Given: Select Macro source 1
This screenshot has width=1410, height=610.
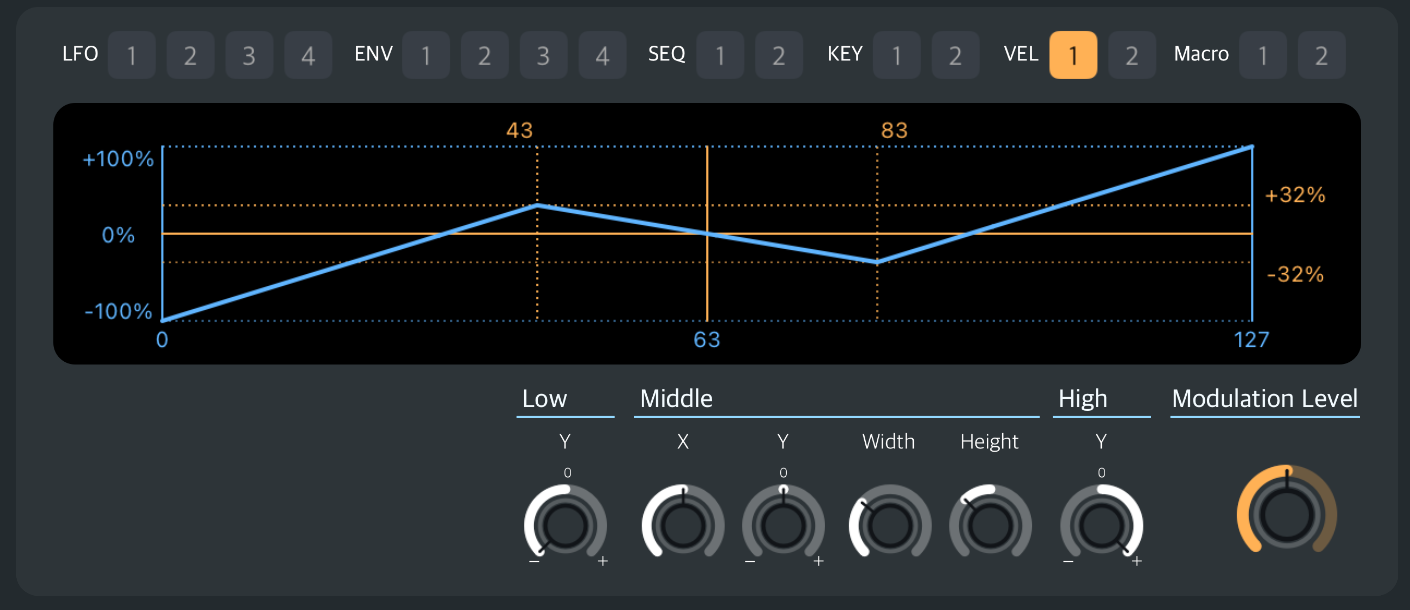Looking at the screenshot, I should pyautogui.click(x=1263, y=55).
